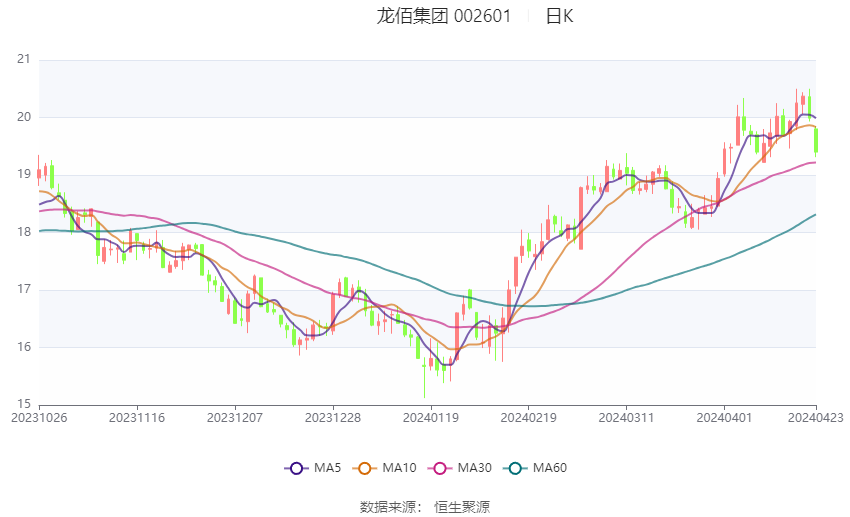The height and width of the screenshot is (517, 850).
Task: Select the 20240219 date axis label
Action: click(529, 418)
